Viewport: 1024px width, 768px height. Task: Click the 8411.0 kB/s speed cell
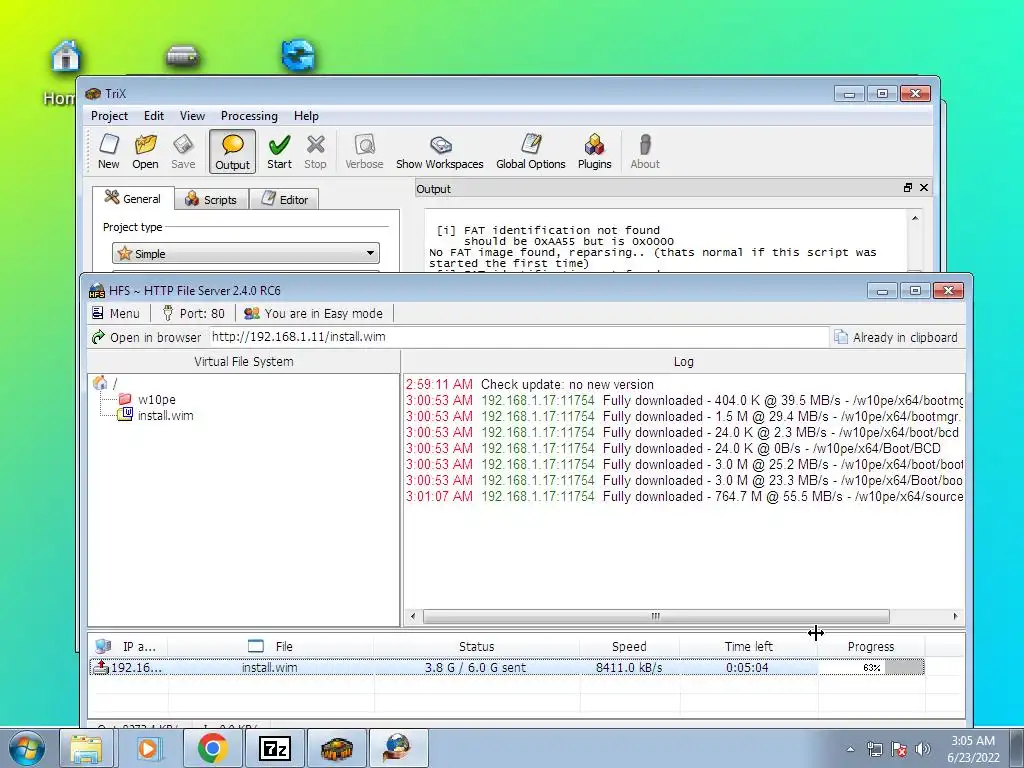click(629, 667)
